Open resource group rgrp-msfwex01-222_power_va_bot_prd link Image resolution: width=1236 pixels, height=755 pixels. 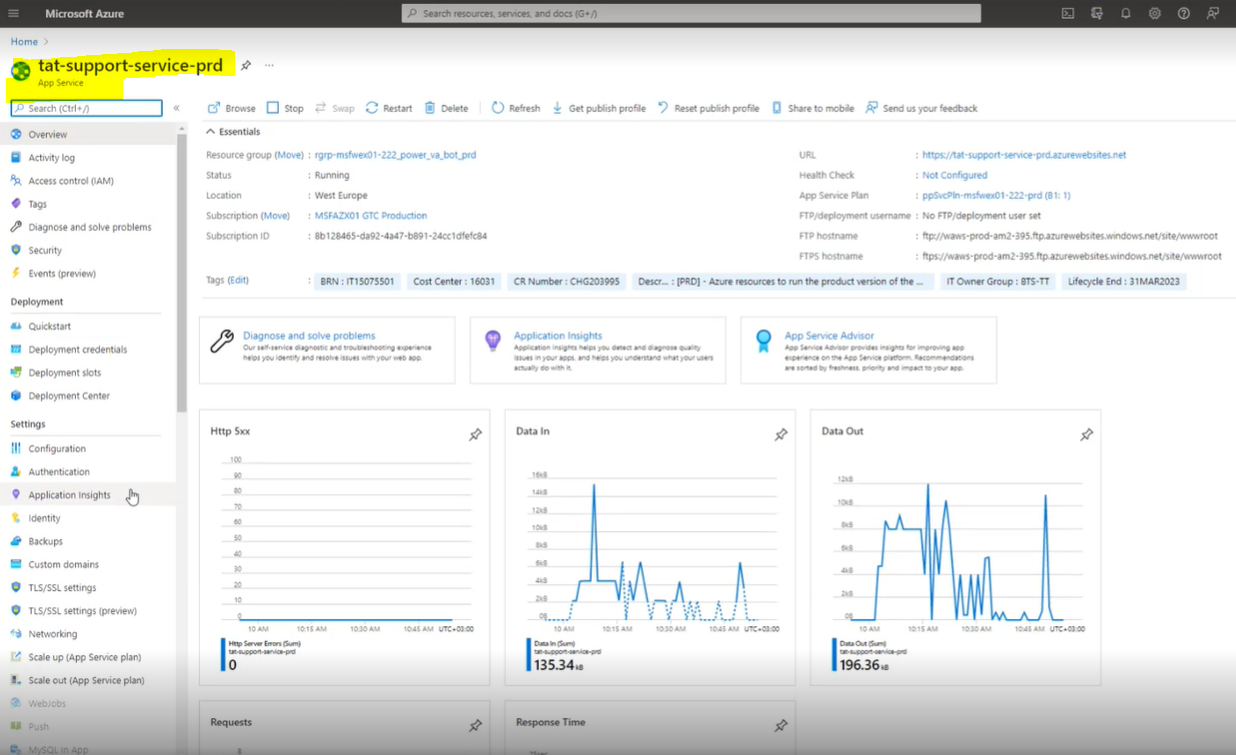395,155
